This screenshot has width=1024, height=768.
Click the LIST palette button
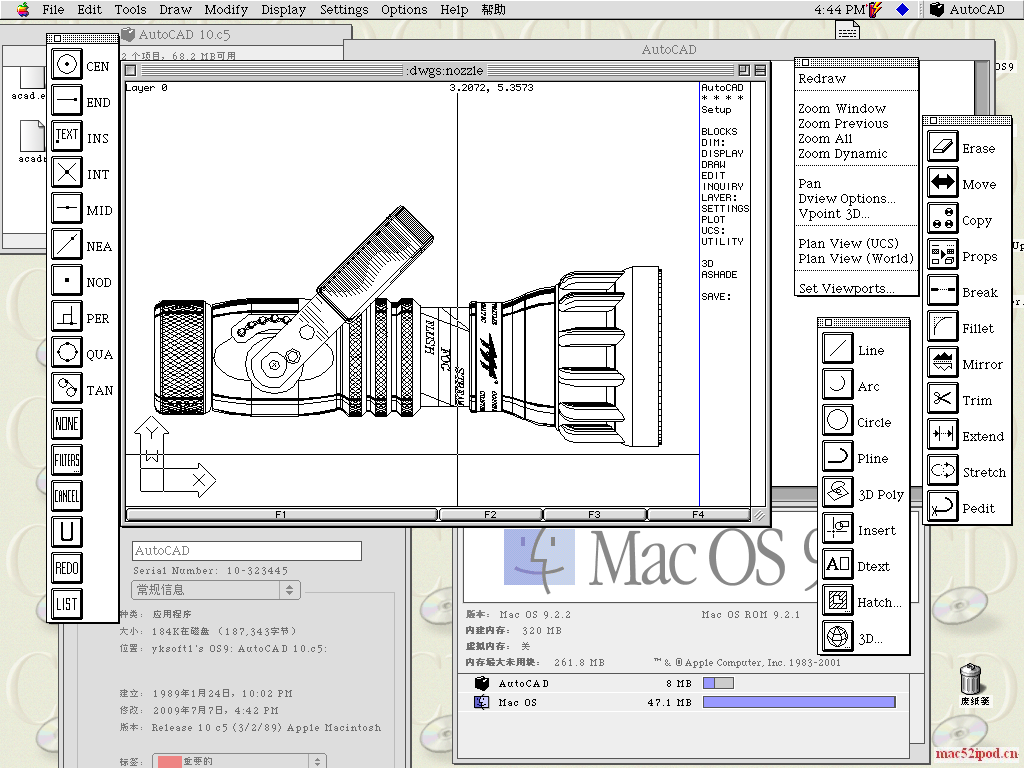click(67, 603)
